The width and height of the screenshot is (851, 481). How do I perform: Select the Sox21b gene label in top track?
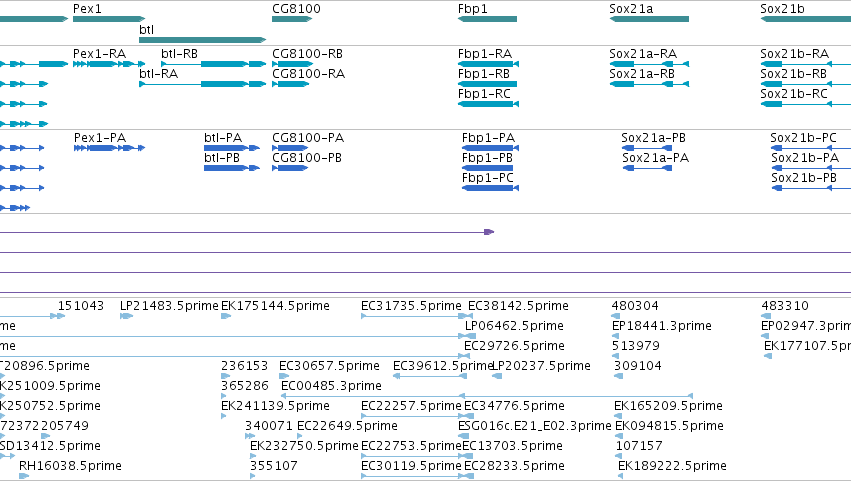782,9
